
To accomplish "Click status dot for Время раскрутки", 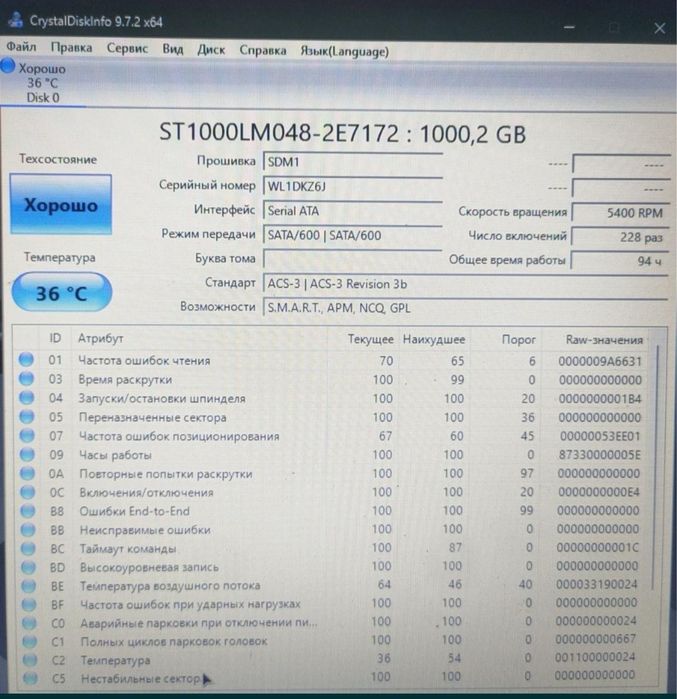I will [x=26, y=378].
